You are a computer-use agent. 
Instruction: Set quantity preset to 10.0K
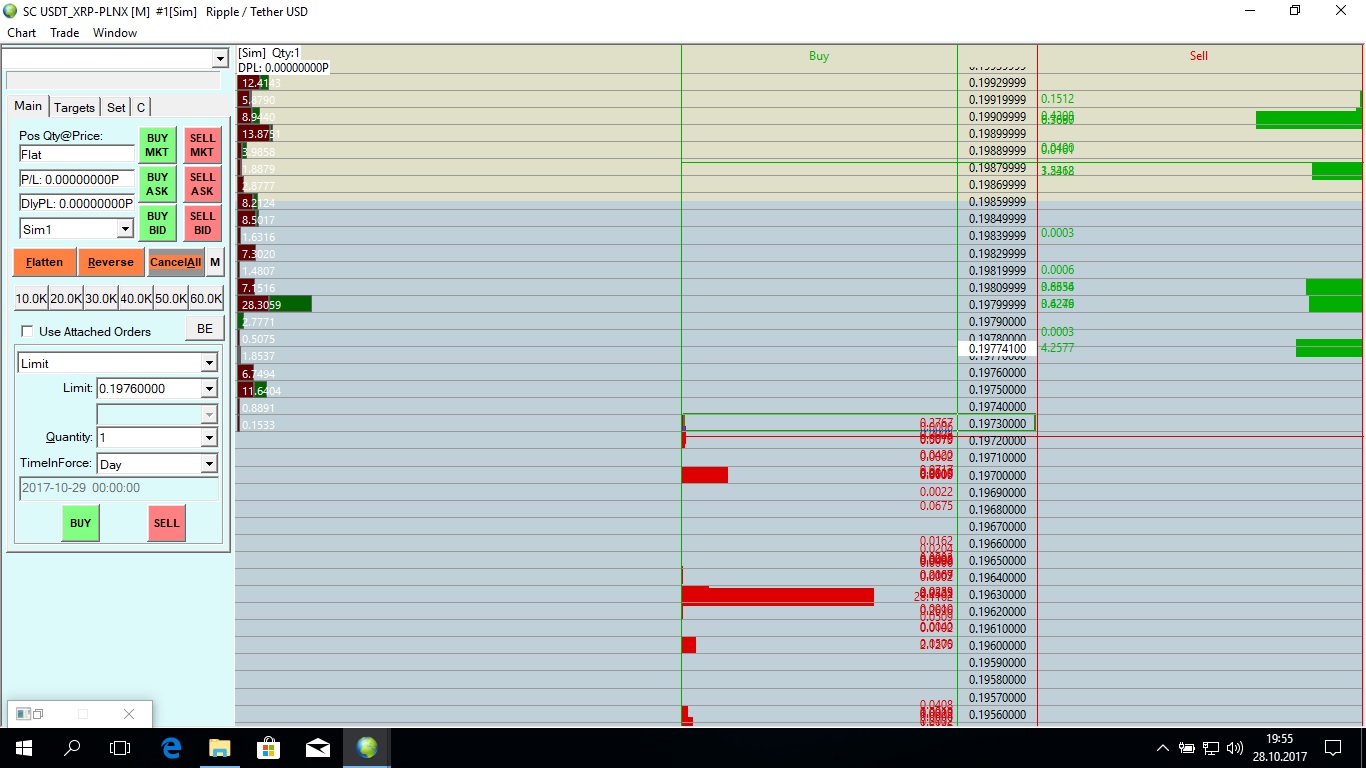(x=31, y=298)
